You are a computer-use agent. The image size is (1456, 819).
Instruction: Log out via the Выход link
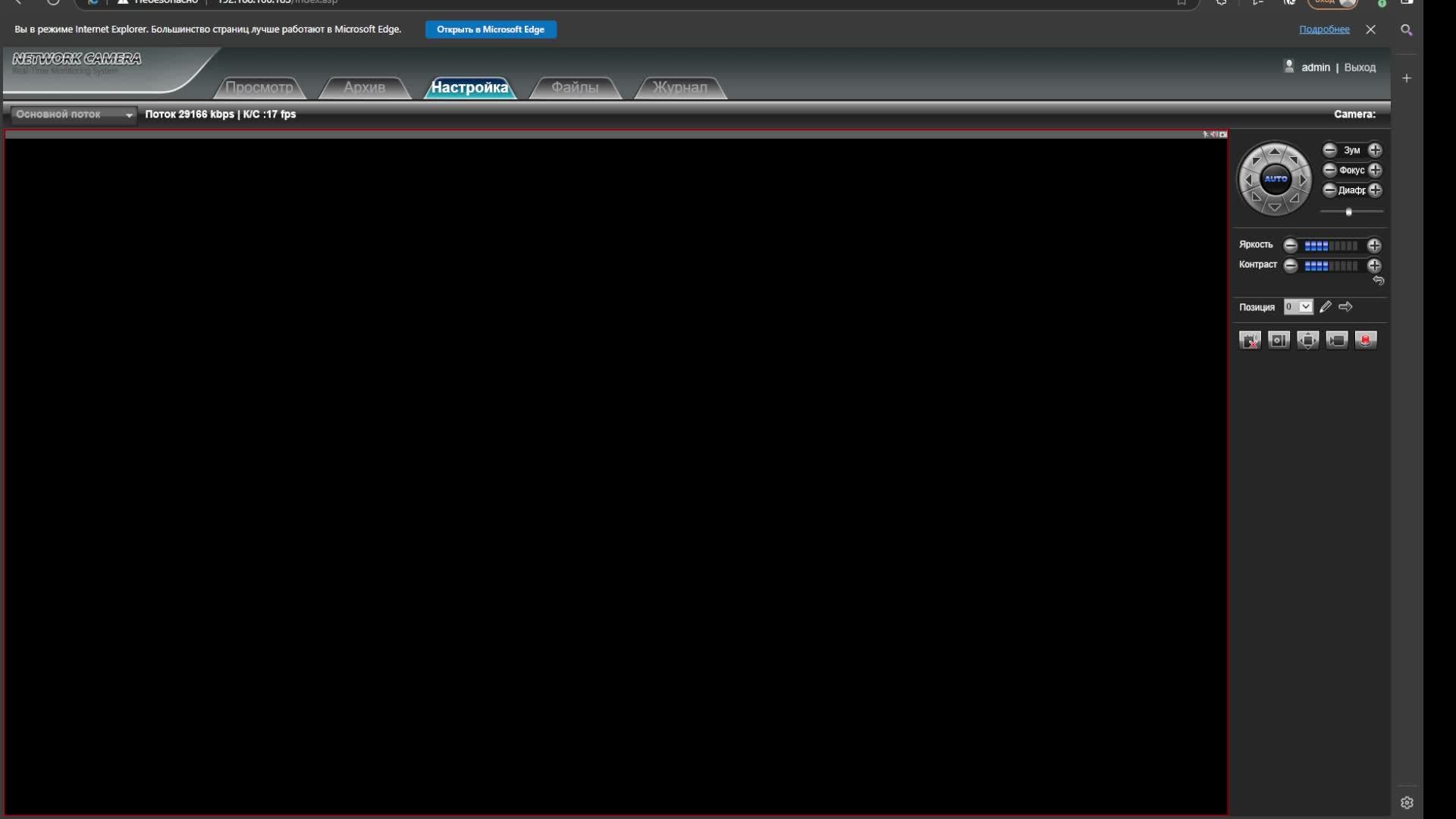point(1360,67)
